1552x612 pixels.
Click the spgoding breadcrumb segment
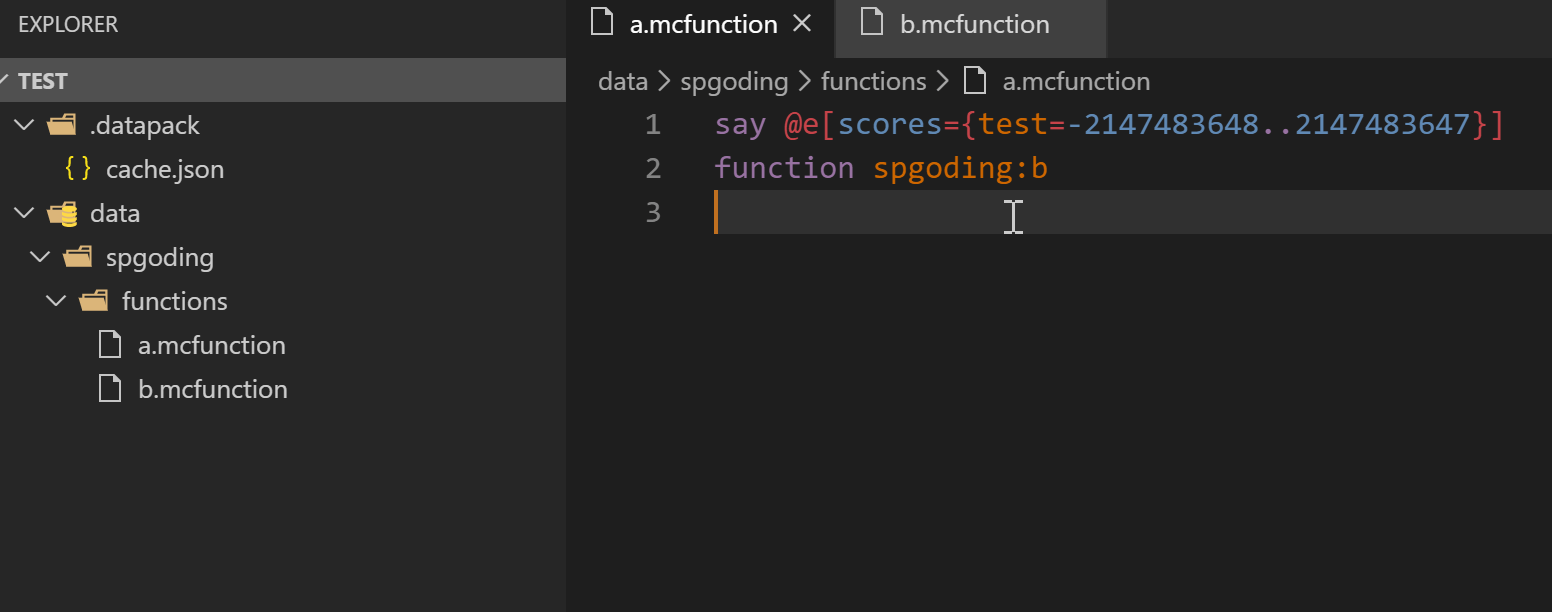[734, 81]
